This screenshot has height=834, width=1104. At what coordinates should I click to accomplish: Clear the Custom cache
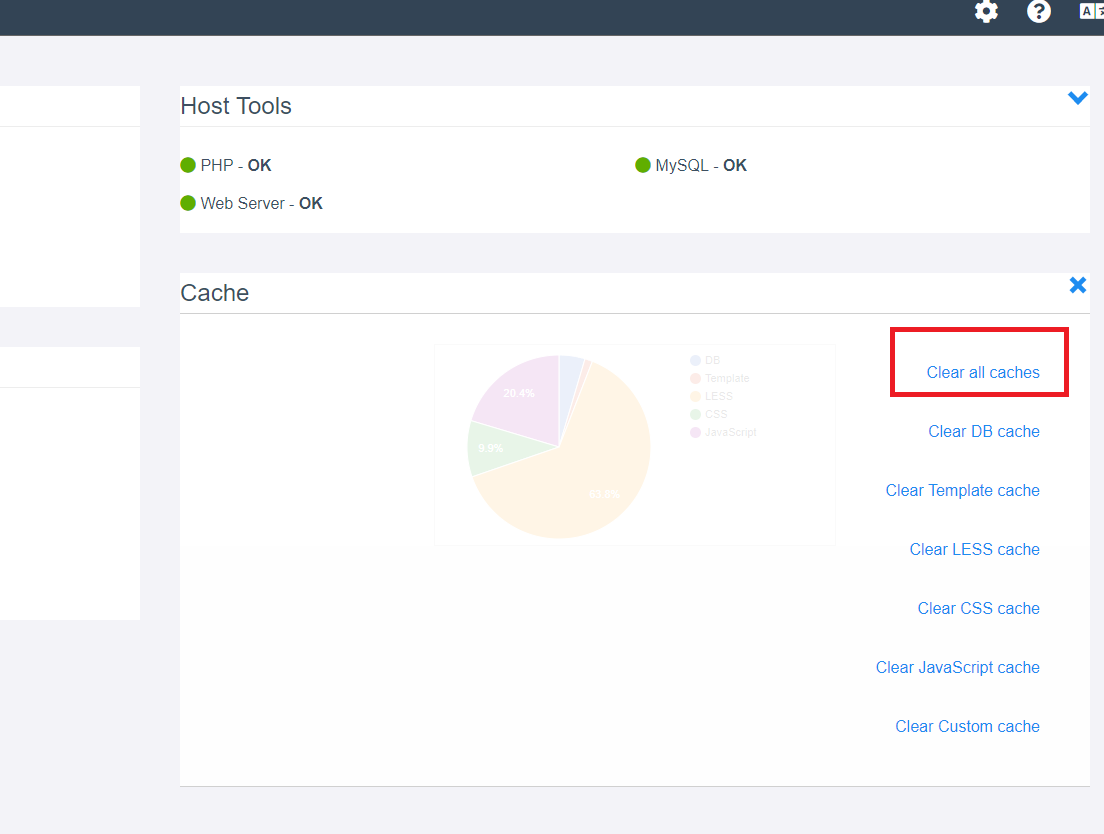(x=967, y=726)
